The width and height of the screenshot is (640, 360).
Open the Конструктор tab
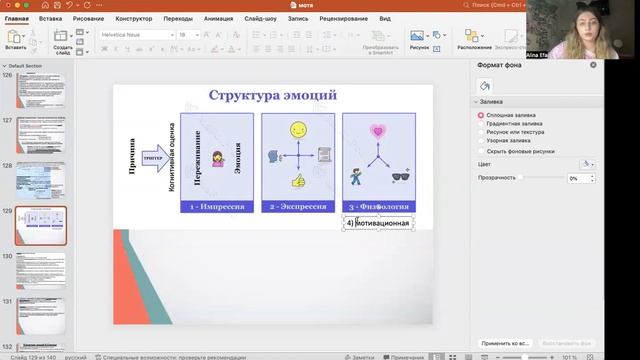133,19
